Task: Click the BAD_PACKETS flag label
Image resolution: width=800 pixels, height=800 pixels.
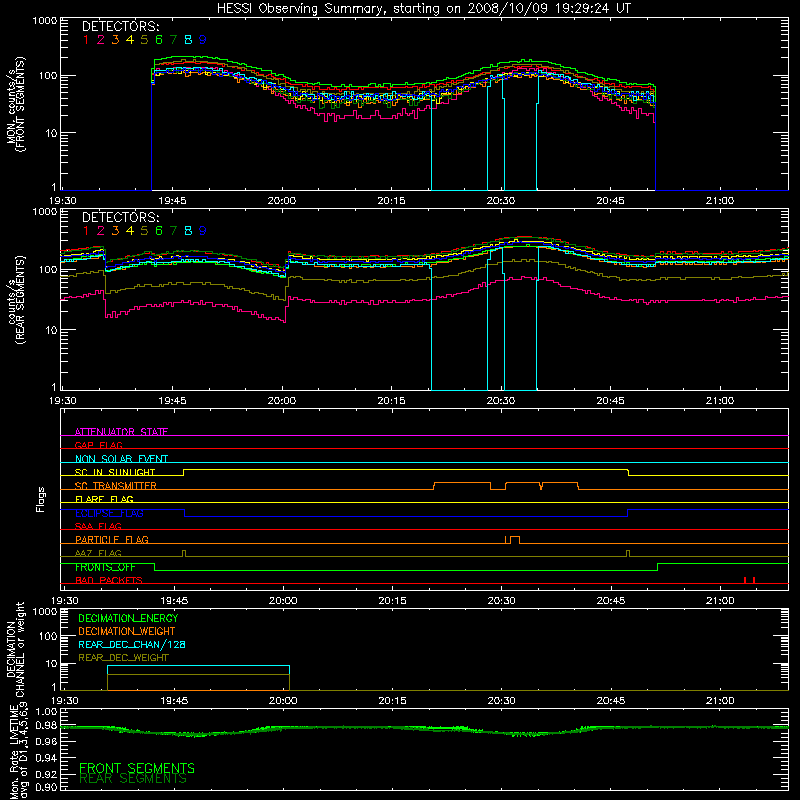Action: pos(109,580)
